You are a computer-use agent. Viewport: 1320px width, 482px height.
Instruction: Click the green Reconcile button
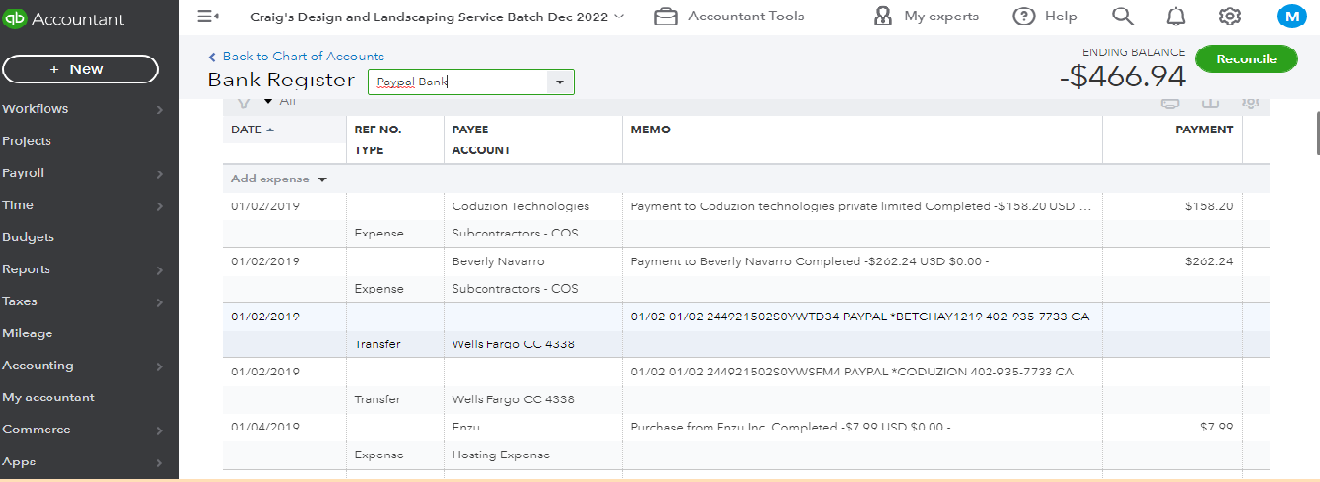(x=1246, y=59)
